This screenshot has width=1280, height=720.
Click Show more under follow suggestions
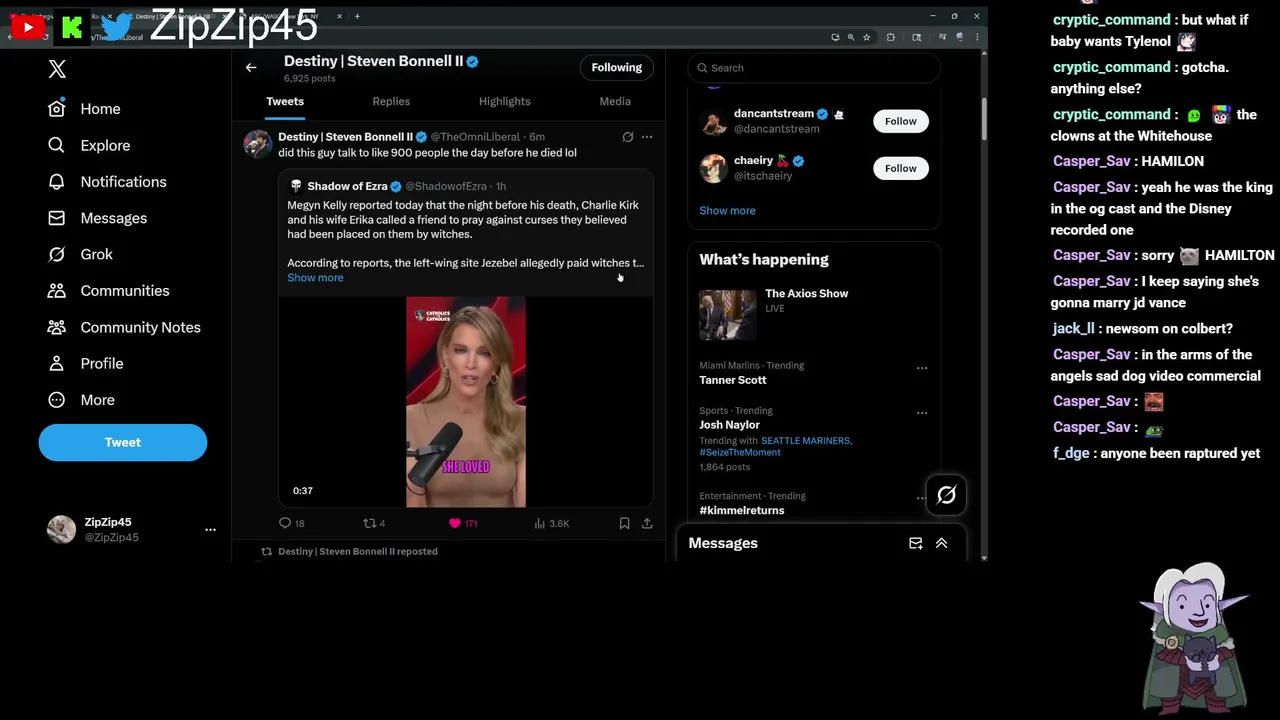pyautogui.click(x=727, y=211)
